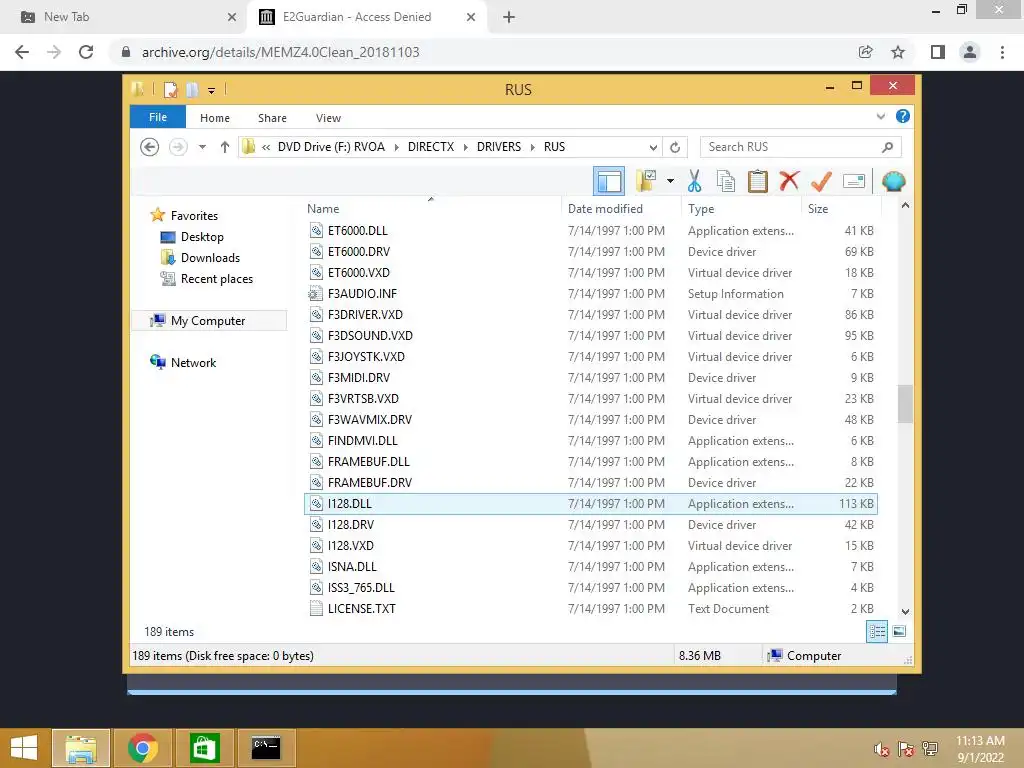Reload the page in Chrome

tap(86, 52)
